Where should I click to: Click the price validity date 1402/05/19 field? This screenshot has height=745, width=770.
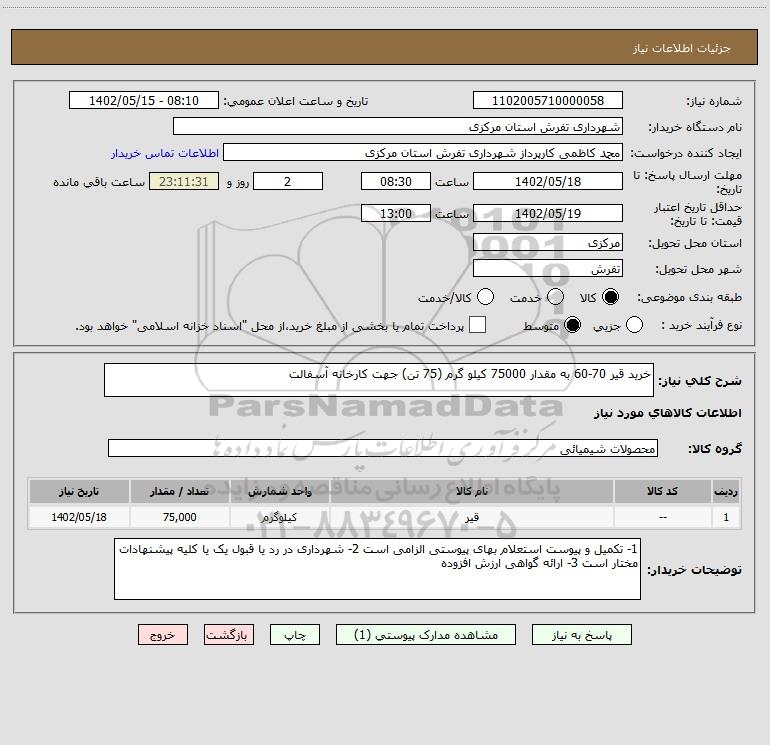(x=548, y=214)
